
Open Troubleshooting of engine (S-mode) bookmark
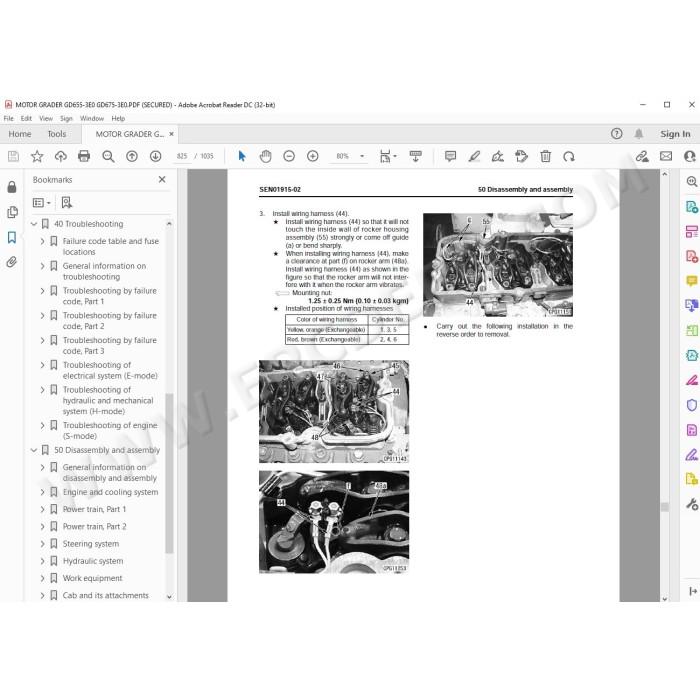tap(110, 430)
